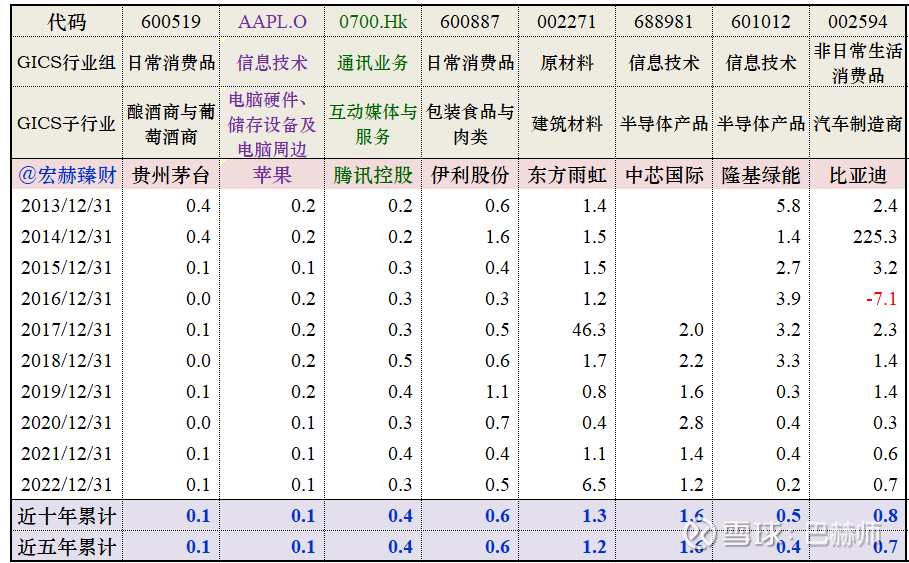Viewport: 909px width, 563px height.
Task: Click 1.3 in the 近十年累计 row
Action: (x=595, y=516)
